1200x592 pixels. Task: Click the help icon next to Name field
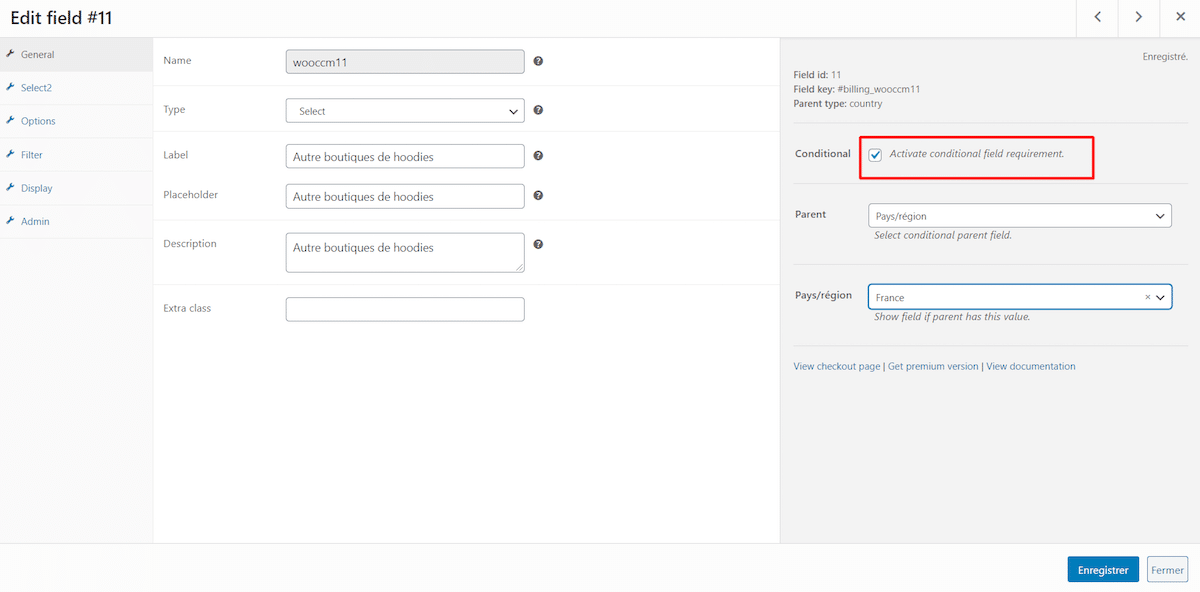click(x=538, y=61)
